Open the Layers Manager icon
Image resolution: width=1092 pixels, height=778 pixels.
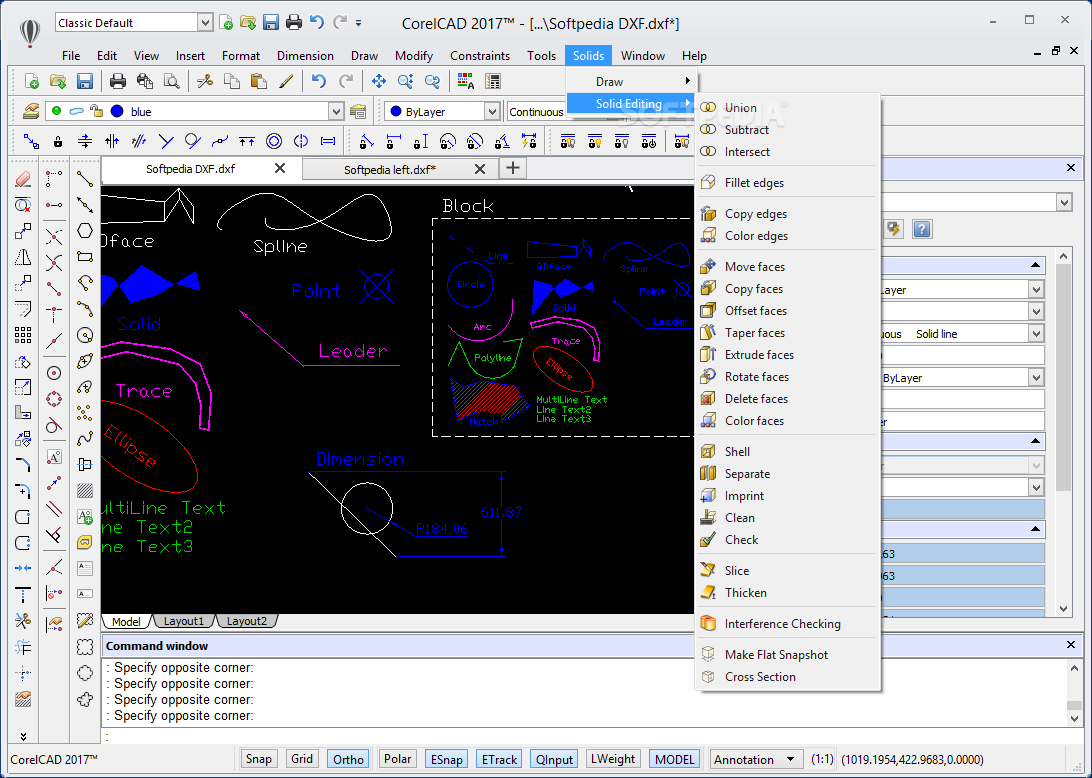point(31,111)
